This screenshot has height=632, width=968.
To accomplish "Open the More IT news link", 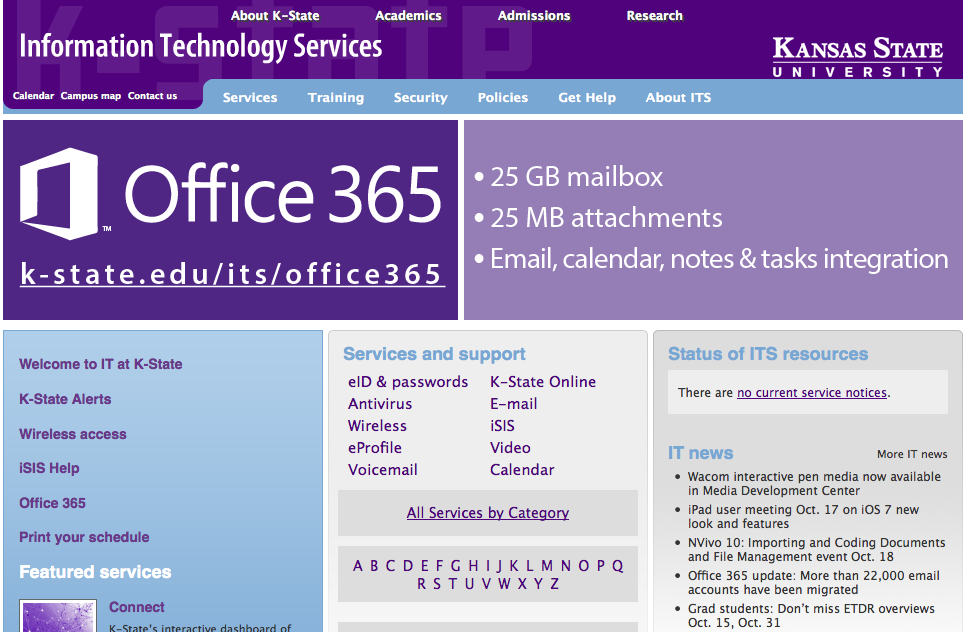I will coord(911,454).
